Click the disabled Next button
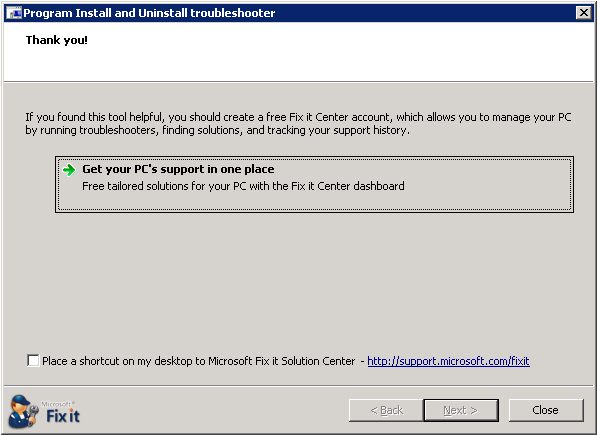598x435 pixels. pos(461,410)
